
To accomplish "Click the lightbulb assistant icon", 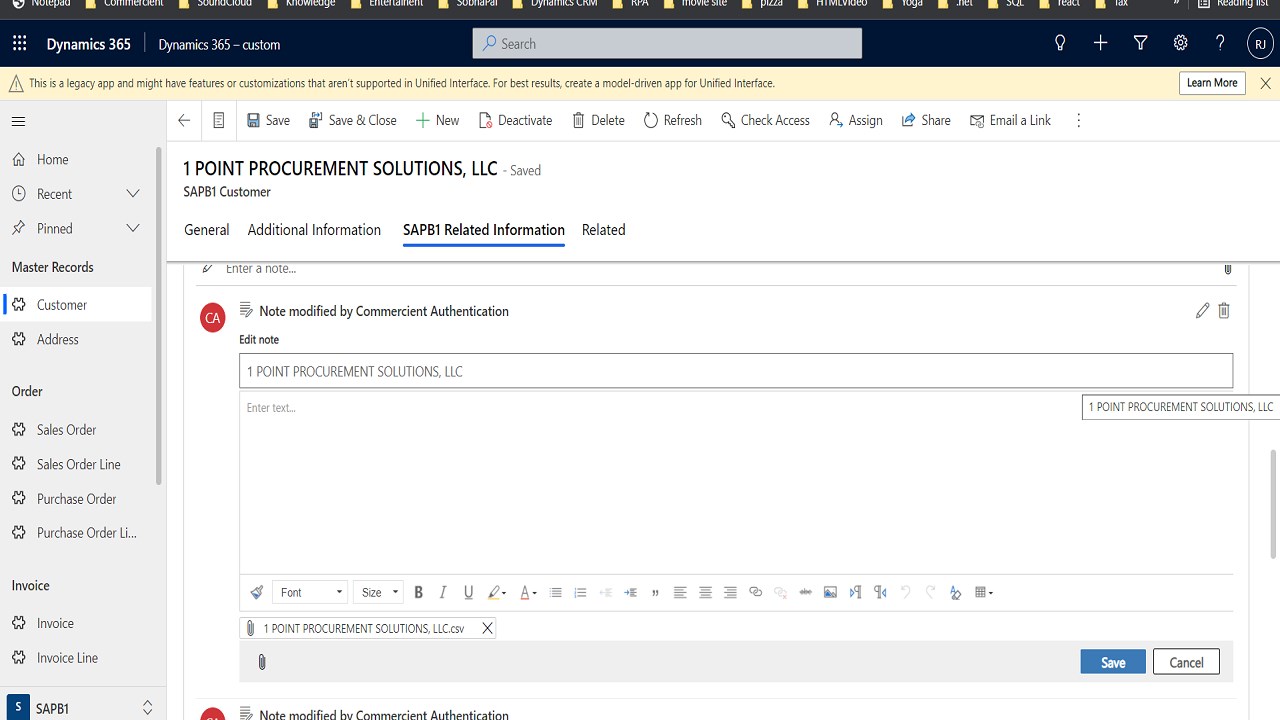I will (x=1060, y=43).
